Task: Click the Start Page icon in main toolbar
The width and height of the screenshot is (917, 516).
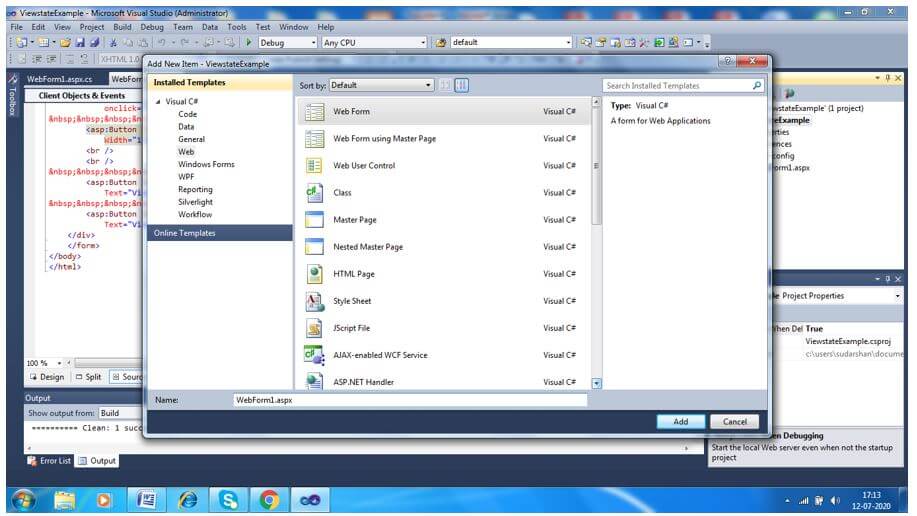Action: pyautogui.click(x=659, y=42)
